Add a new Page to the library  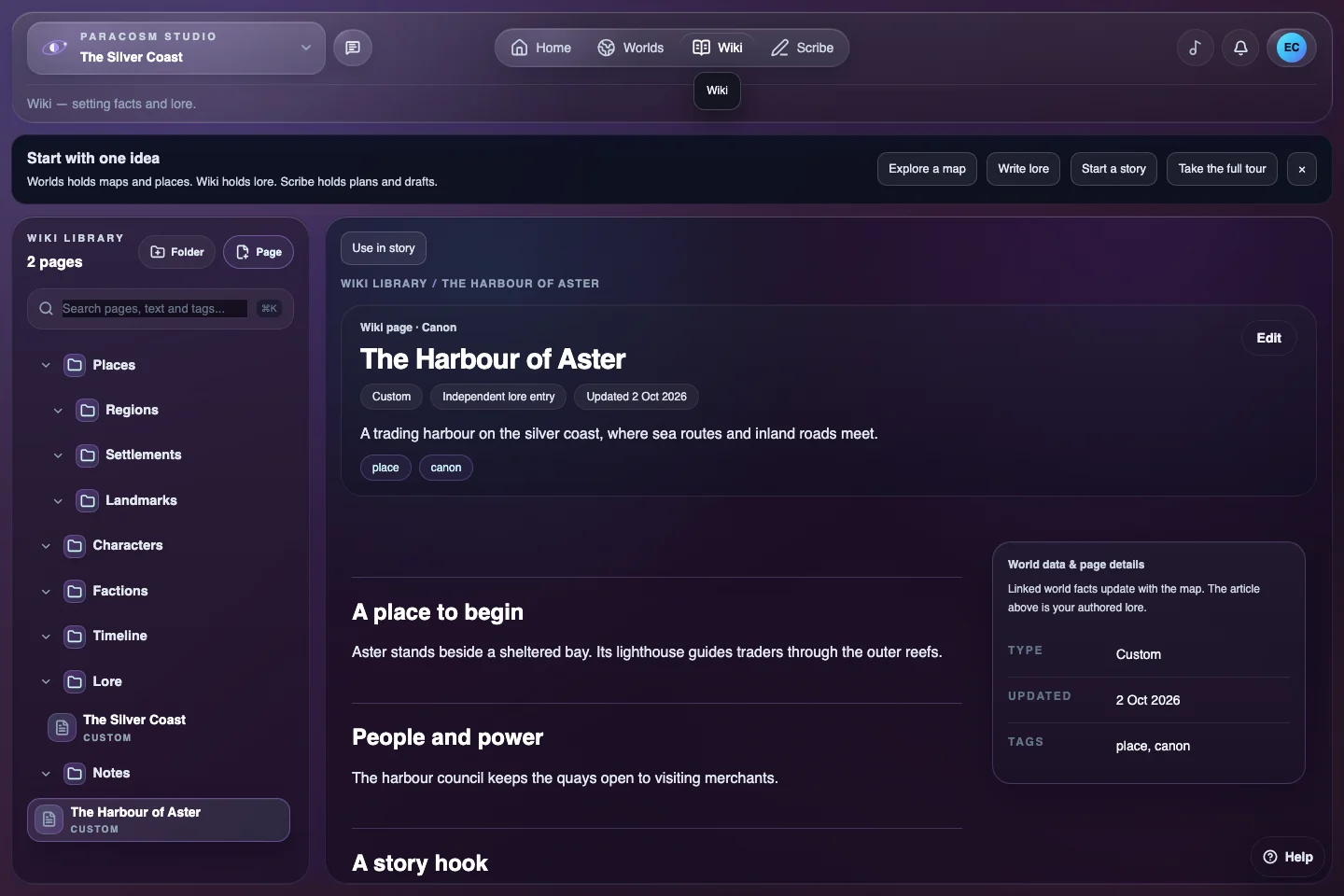pyautogui.click(x=259, y=252)
